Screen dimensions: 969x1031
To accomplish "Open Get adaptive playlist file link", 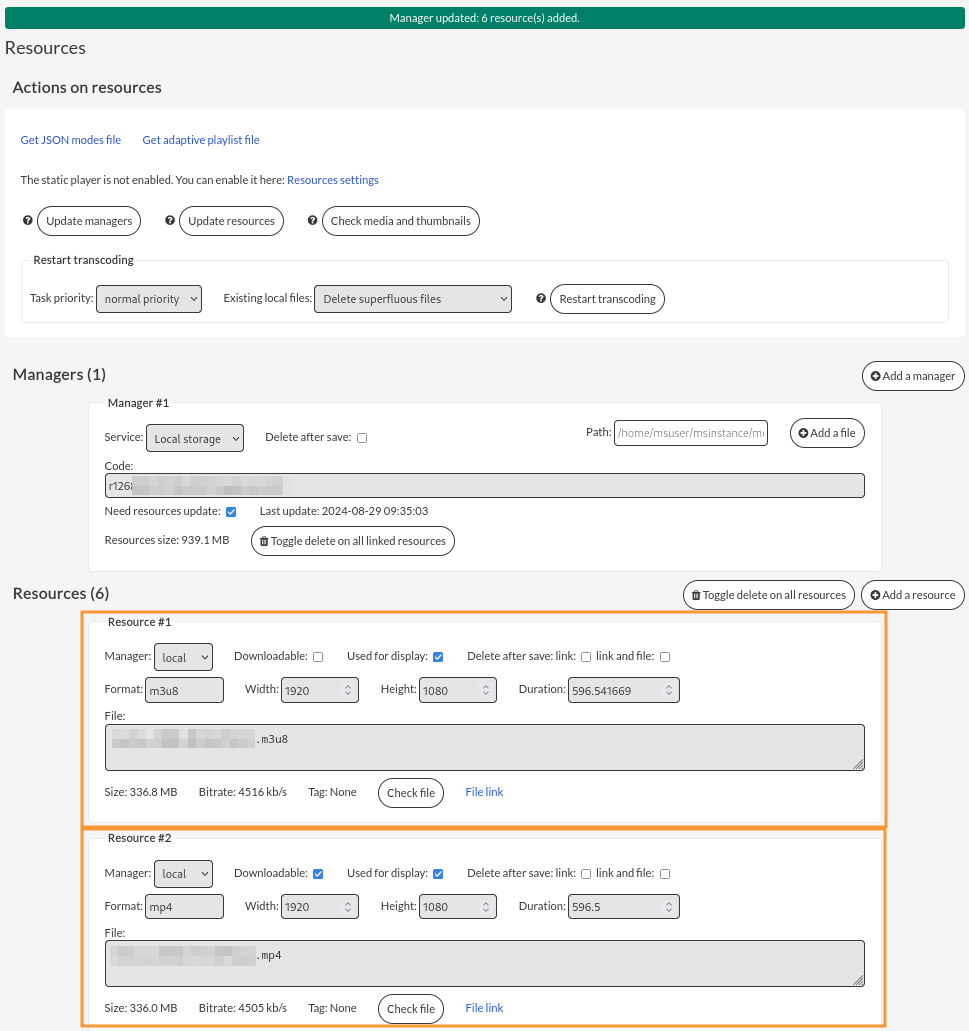I will 201,139.
